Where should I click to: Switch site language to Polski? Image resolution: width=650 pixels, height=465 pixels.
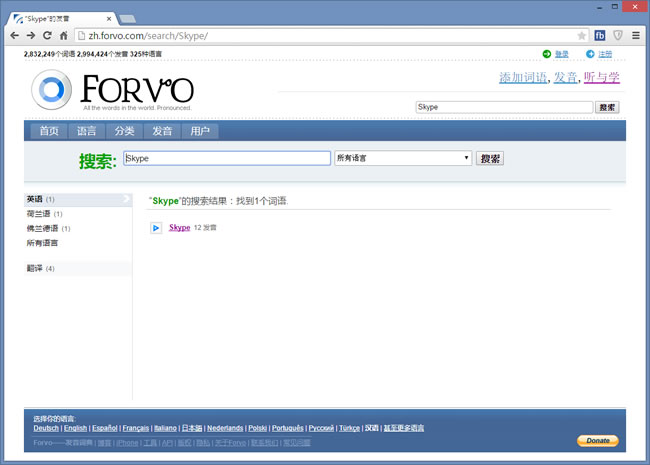[x=257, y=428]
